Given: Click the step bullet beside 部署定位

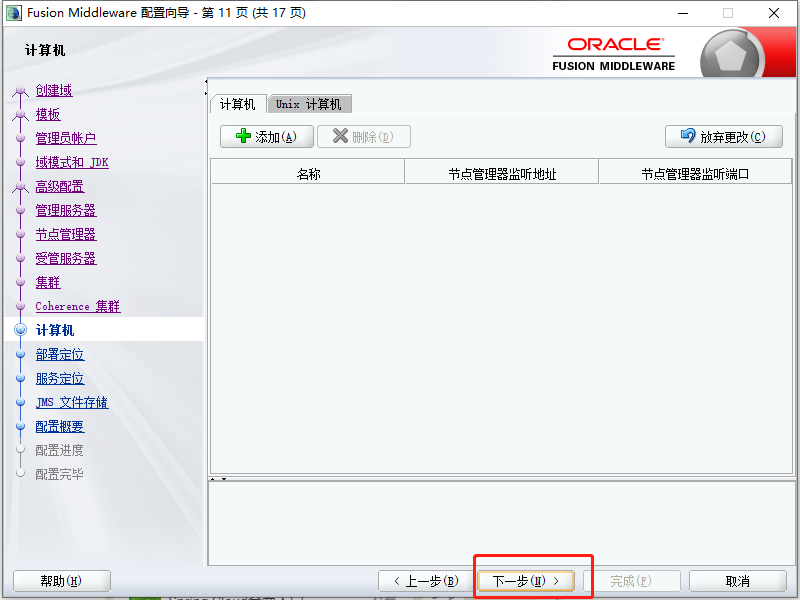Looking at the screenshot, I should point(20,354).
